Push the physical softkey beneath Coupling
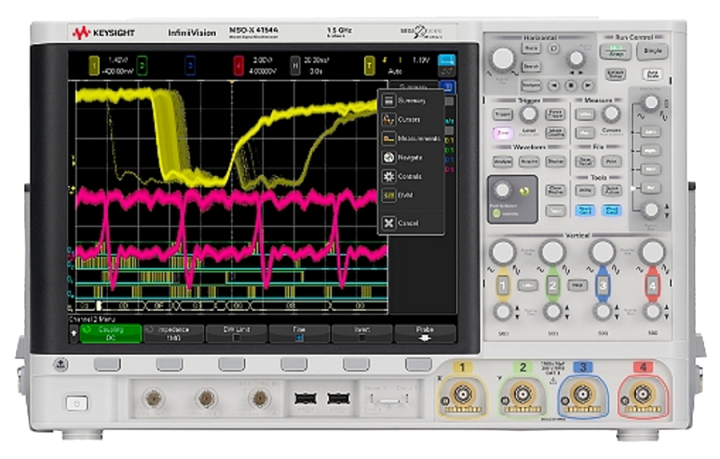 click(x=107, y=364)
